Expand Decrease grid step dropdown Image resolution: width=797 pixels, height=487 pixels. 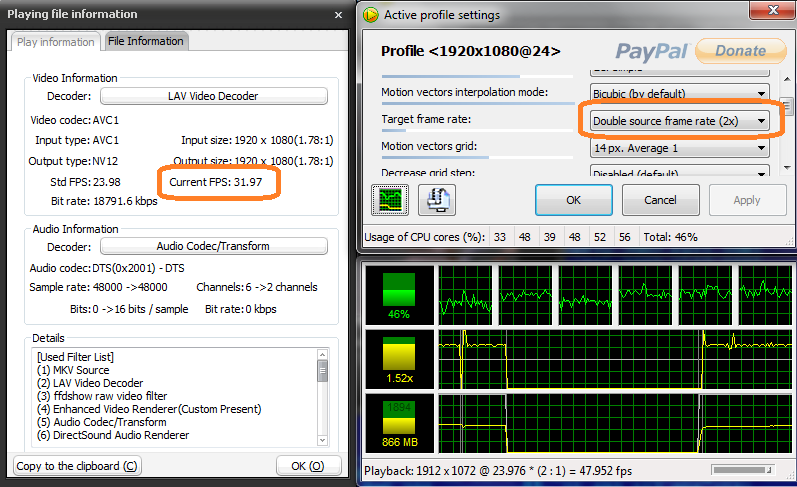point(675,172)
